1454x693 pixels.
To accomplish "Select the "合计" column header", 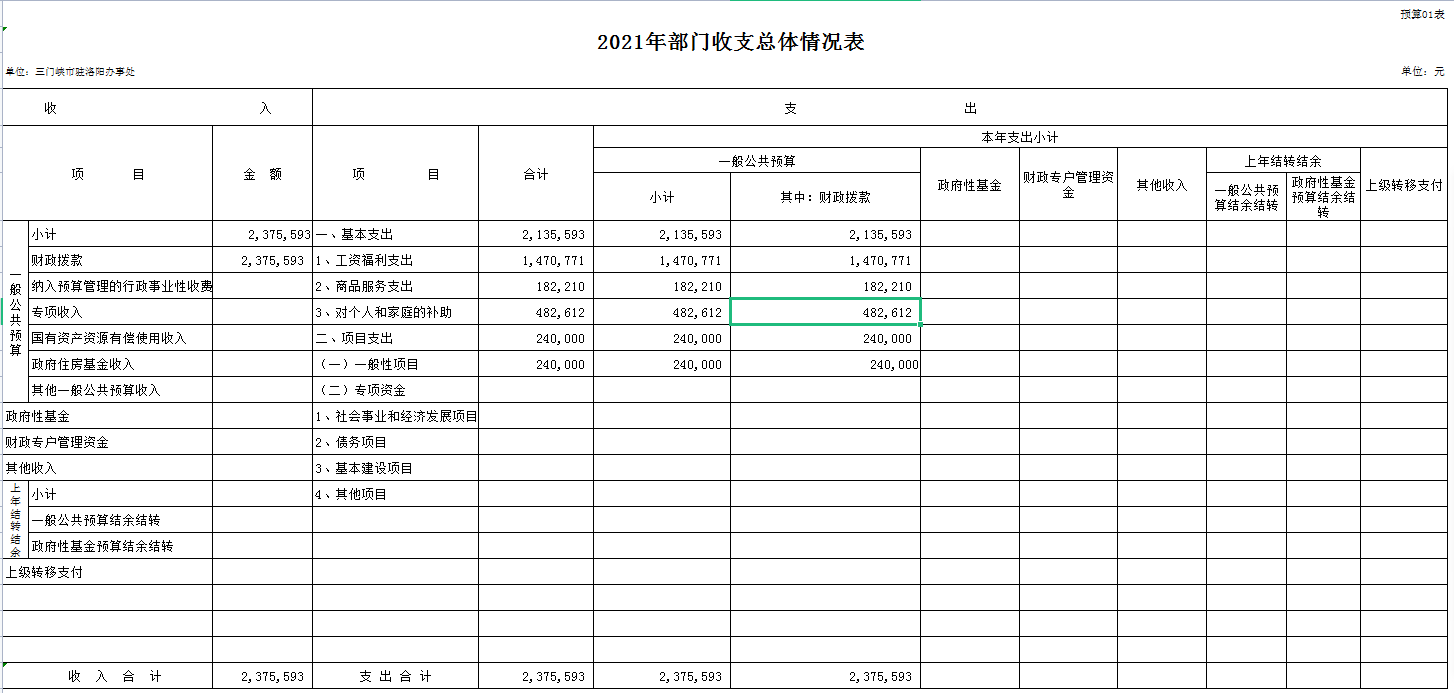I will tap(536, 174).
